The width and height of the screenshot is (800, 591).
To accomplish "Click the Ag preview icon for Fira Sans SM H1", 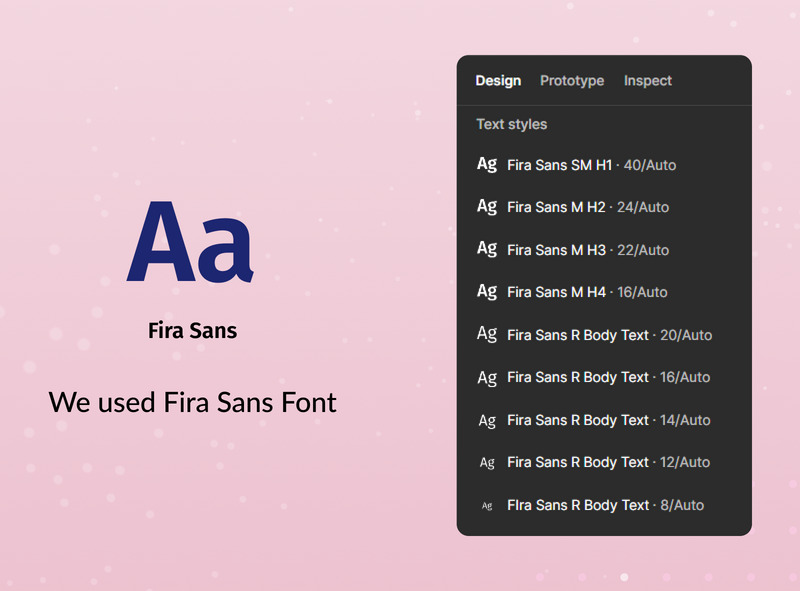I will [x=487, y=164].
